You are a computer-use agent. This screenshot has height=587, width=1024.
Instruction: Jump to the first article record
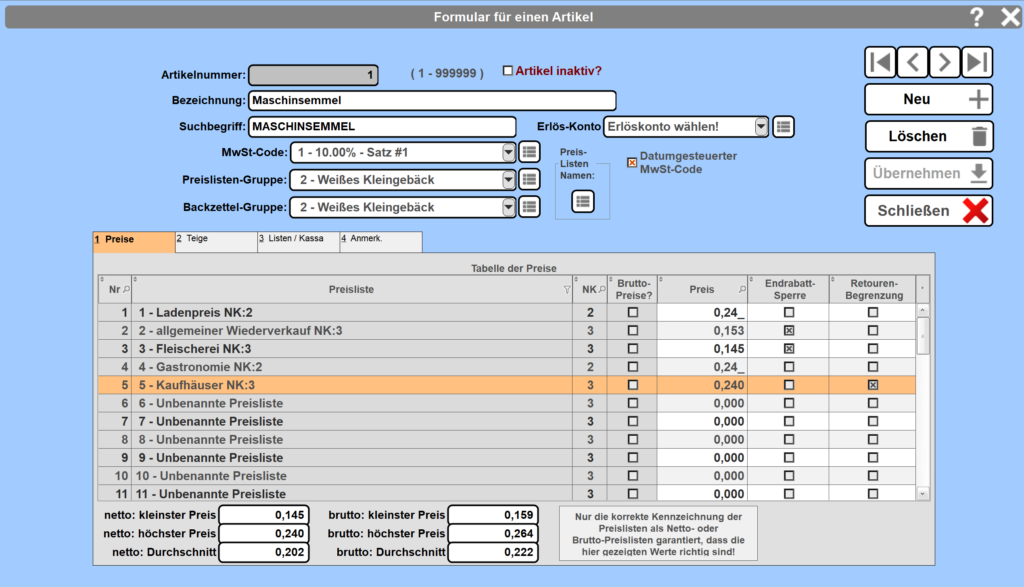tap(880, 62)
